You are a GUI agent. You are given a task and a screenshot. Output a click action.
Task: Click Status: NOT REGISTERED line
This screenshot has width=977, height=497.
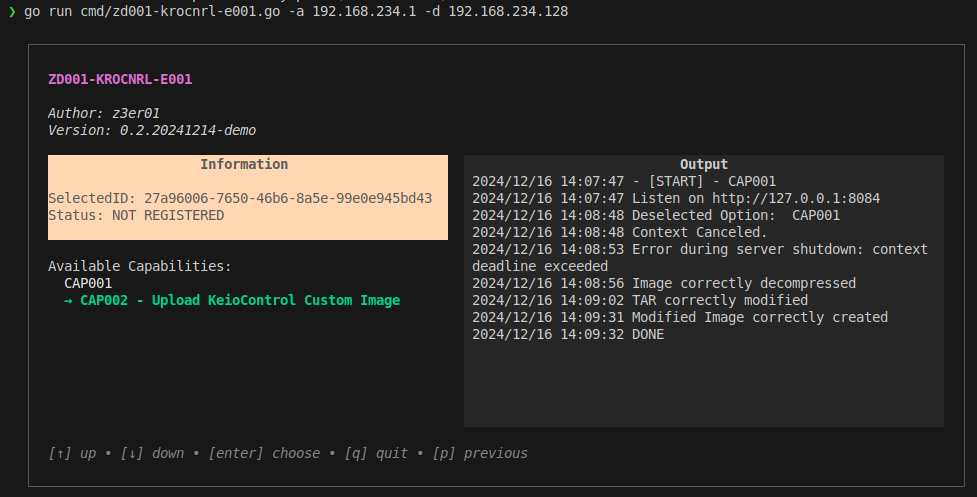(136, 215)
